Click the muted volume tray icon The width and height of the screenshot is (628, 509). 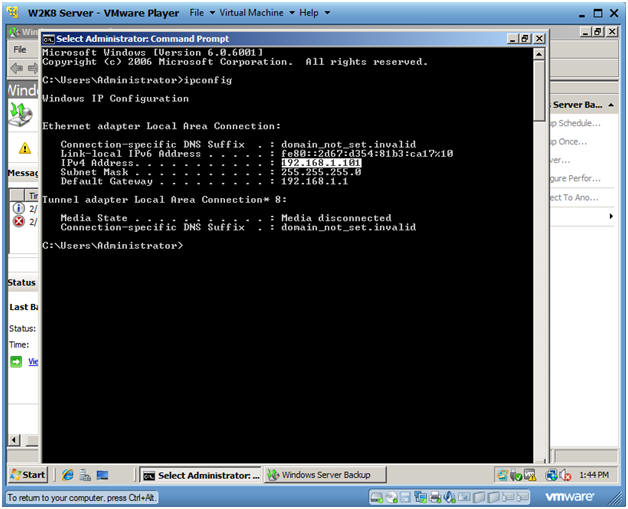tap(565, 475)
